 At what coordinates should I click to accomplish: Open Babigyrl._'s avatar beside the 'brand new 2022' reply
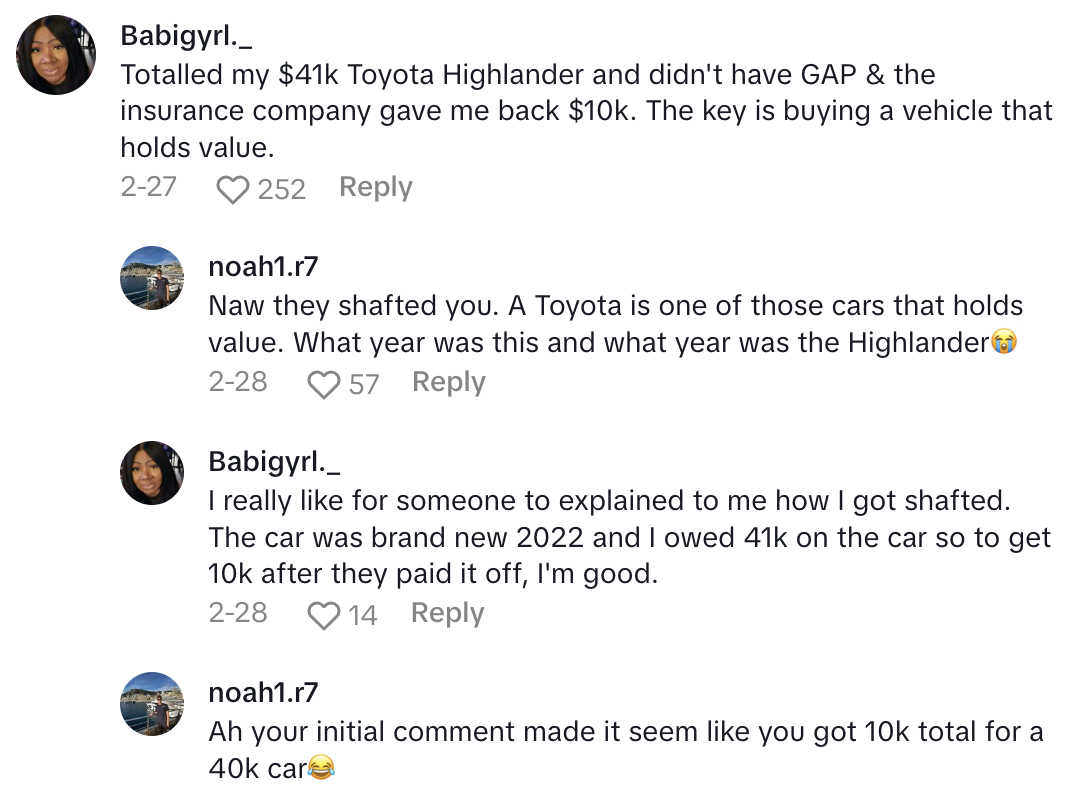(x=151, y=473)
